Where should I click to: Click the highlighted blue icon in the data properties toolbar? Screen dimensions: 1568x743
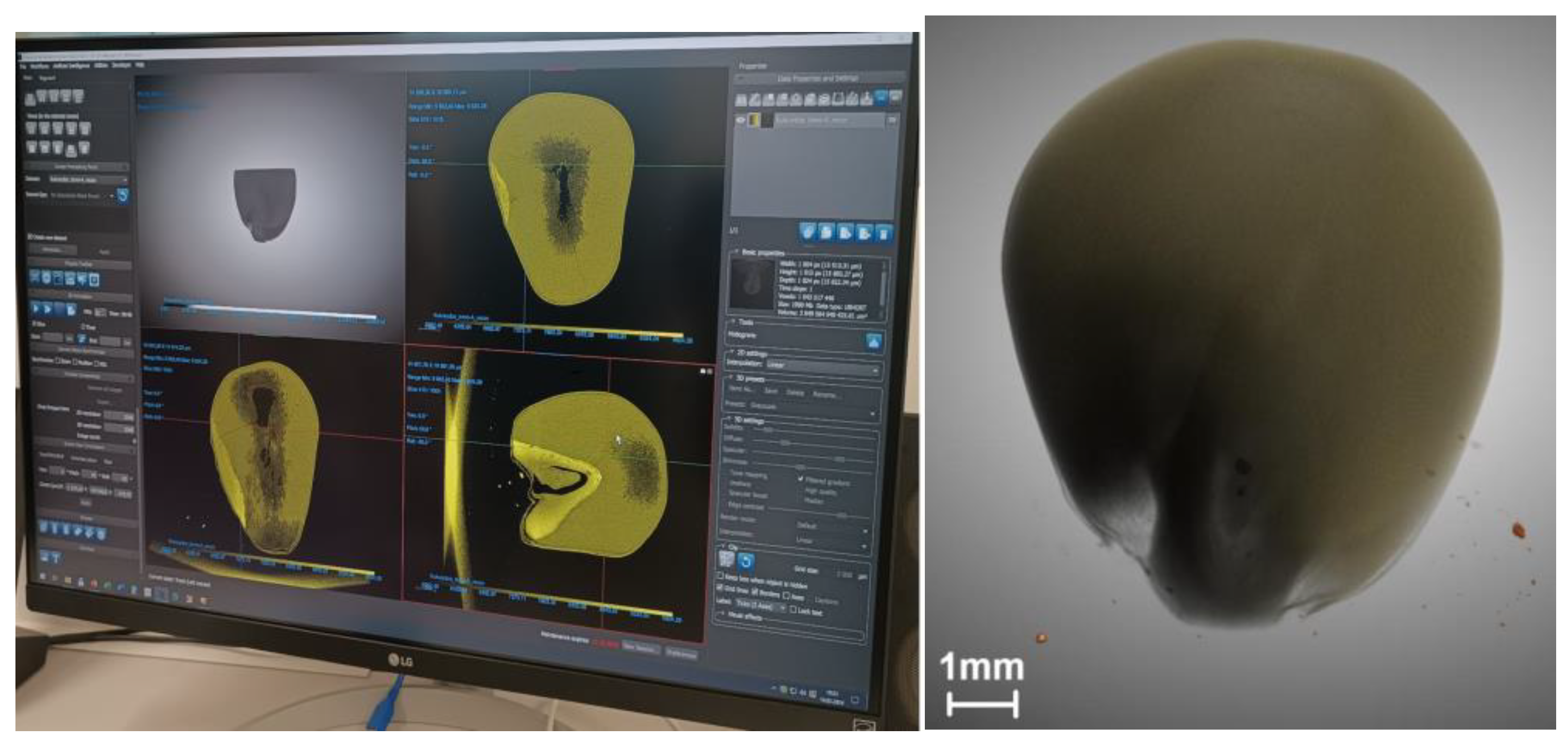coord(881,96)
